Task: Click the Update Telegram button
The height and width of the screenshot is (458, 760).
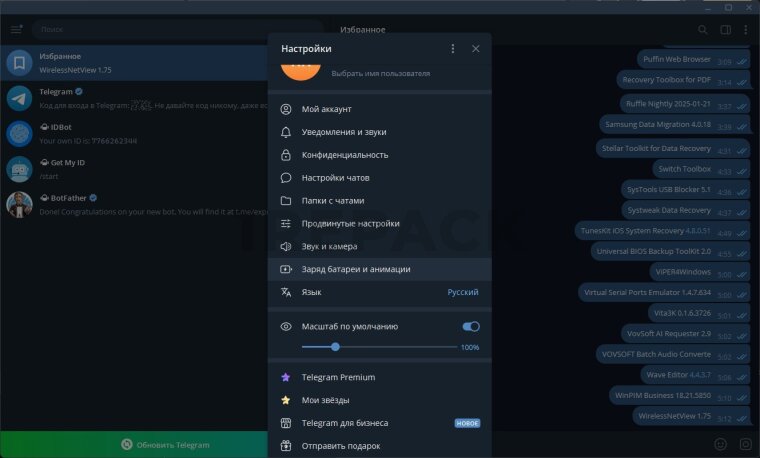Action: pyautogui.click(x=166, y=445)
